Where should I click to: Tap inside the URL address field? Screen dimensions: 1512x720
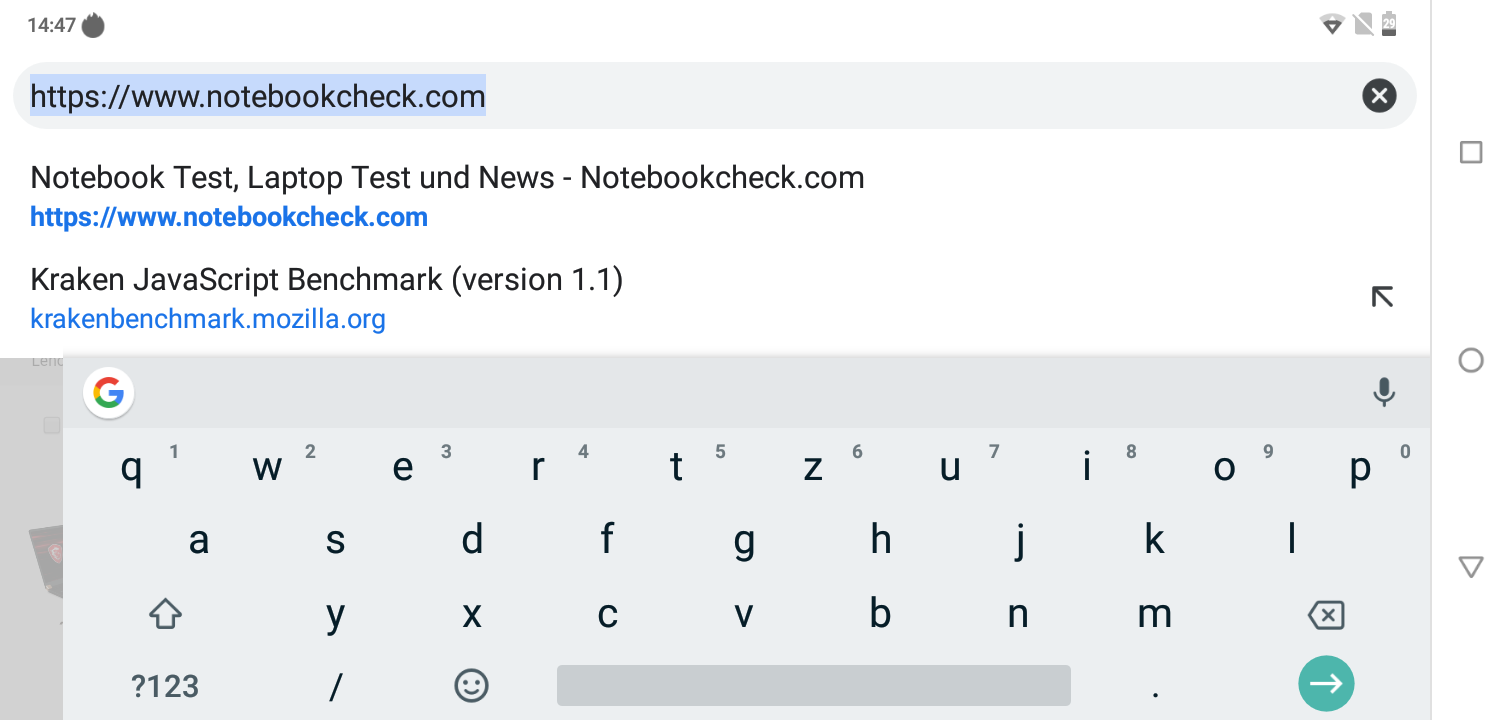(x=688, y=96)
